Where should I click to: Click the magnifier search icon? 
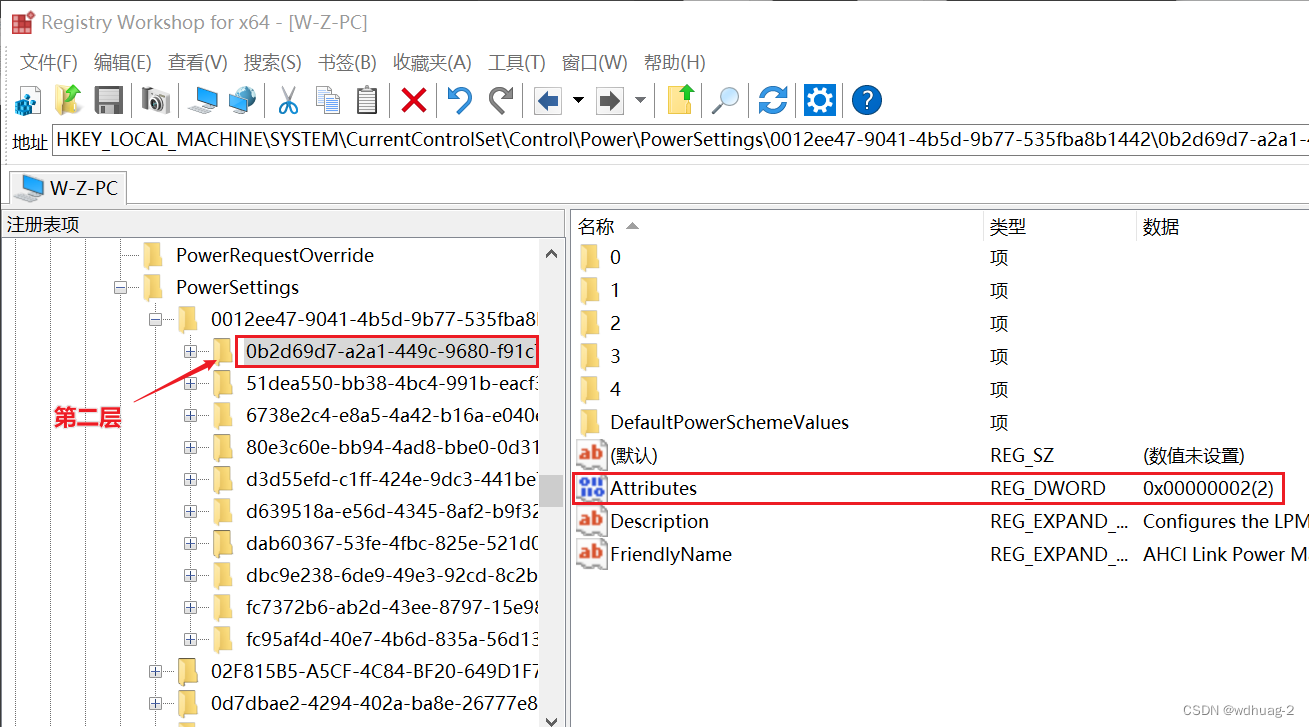pyautogui.click(x=725, y=100)
